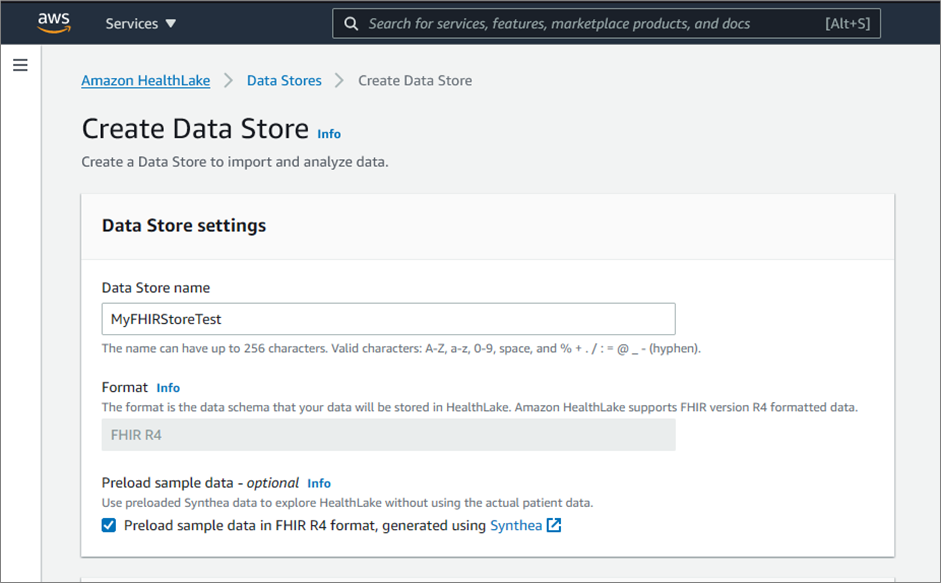The image size is (941, 583).
Task: Open the hamburger navigation menu
Action: coord(20,65)
